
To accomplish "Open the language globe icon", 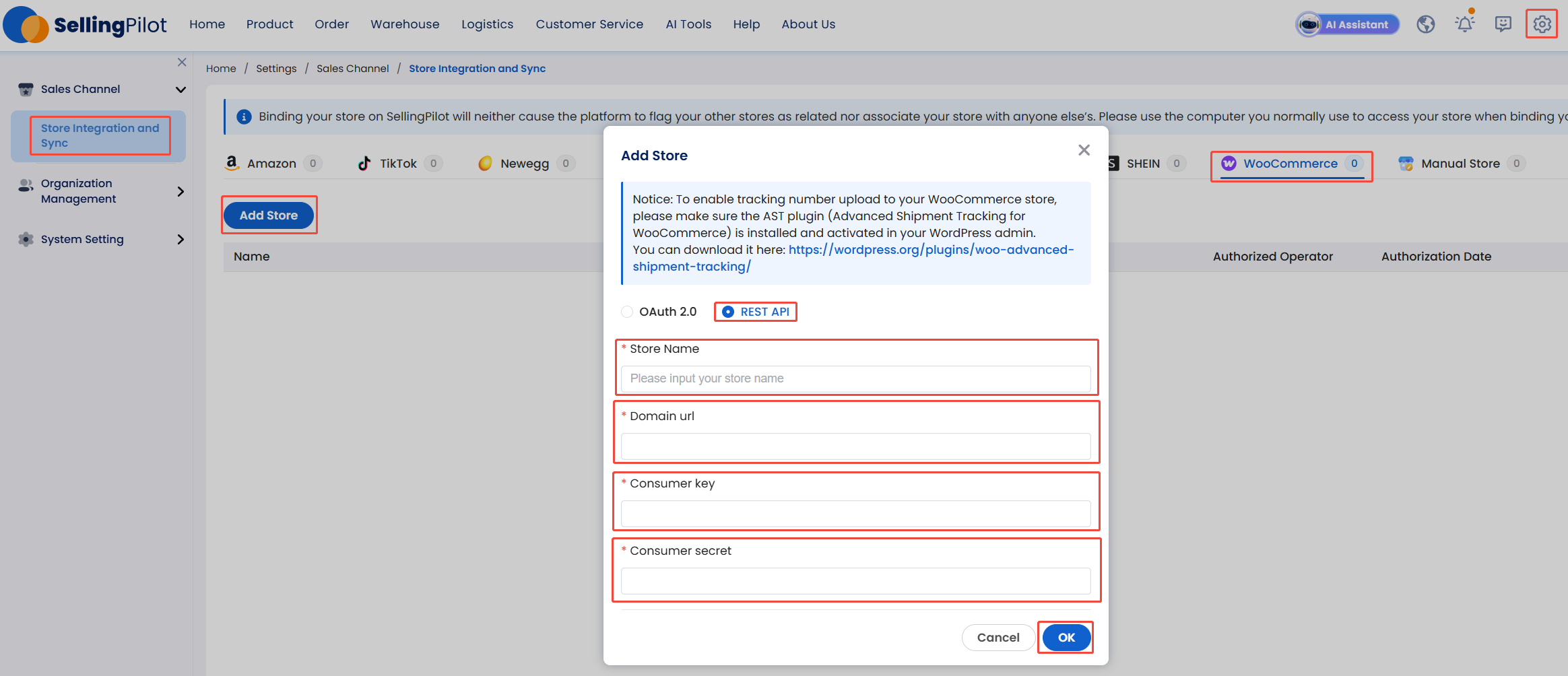I will click(1426, 25).
